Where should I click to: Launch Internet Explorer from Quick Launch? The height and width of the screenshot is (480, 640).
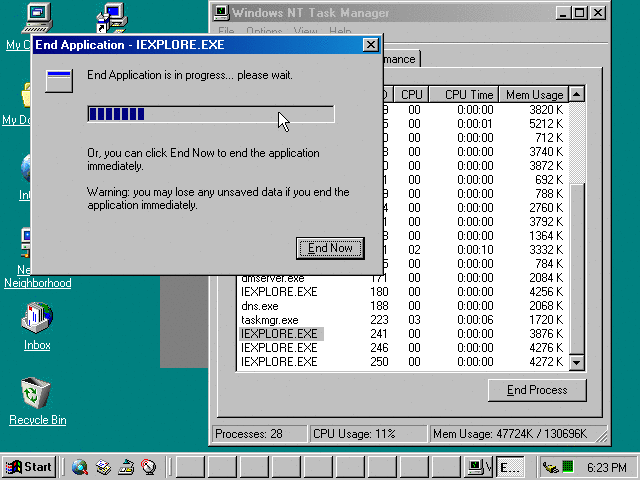click(x=80, y=467)
